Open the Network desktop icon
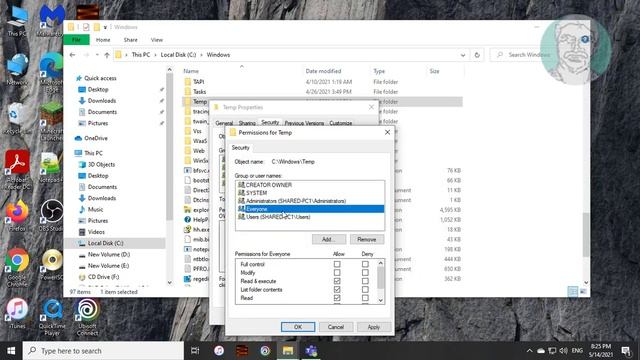 click(17, 69)
